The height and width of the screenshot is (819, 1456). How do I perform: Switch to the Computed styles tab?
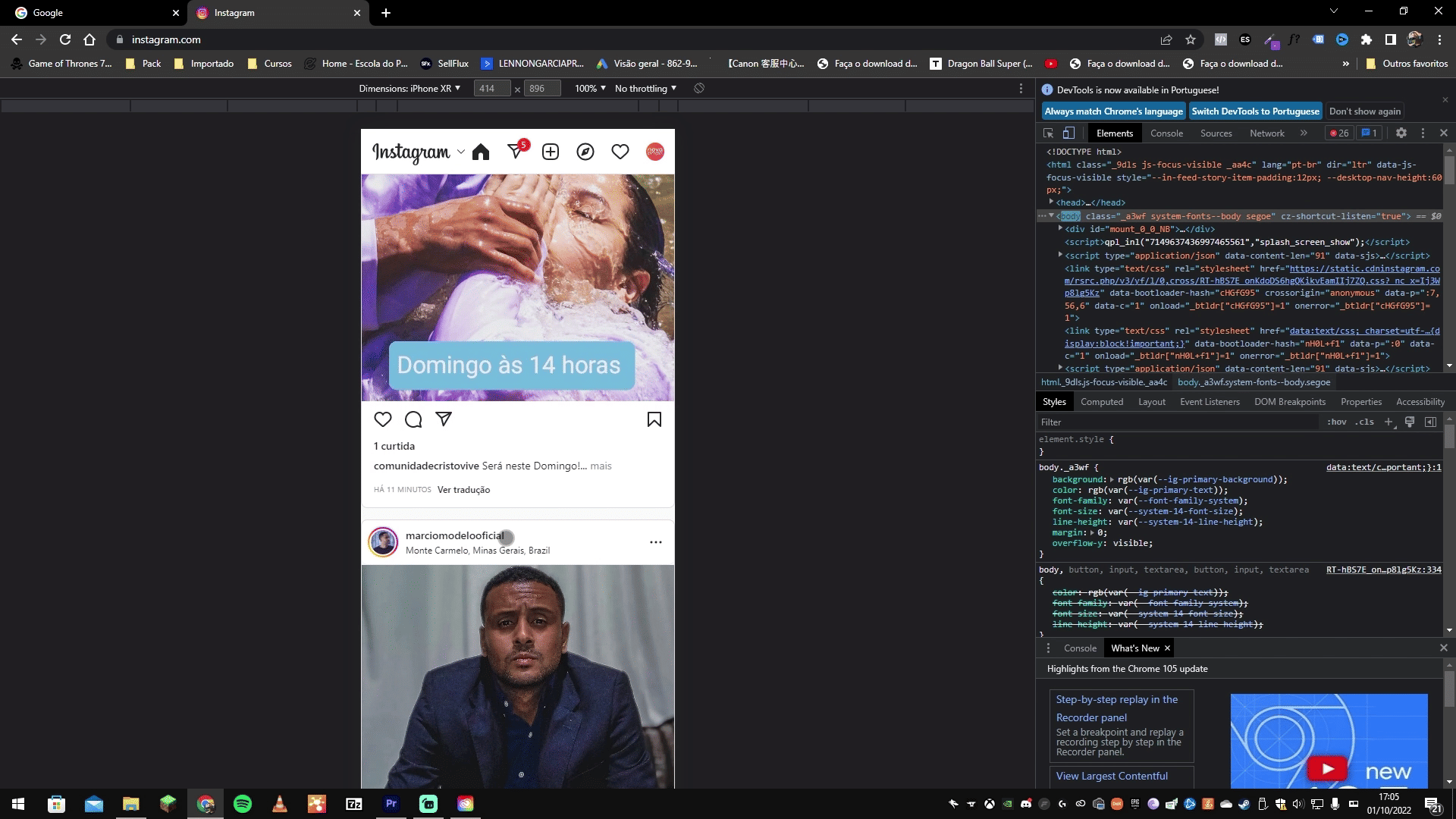1101,402
